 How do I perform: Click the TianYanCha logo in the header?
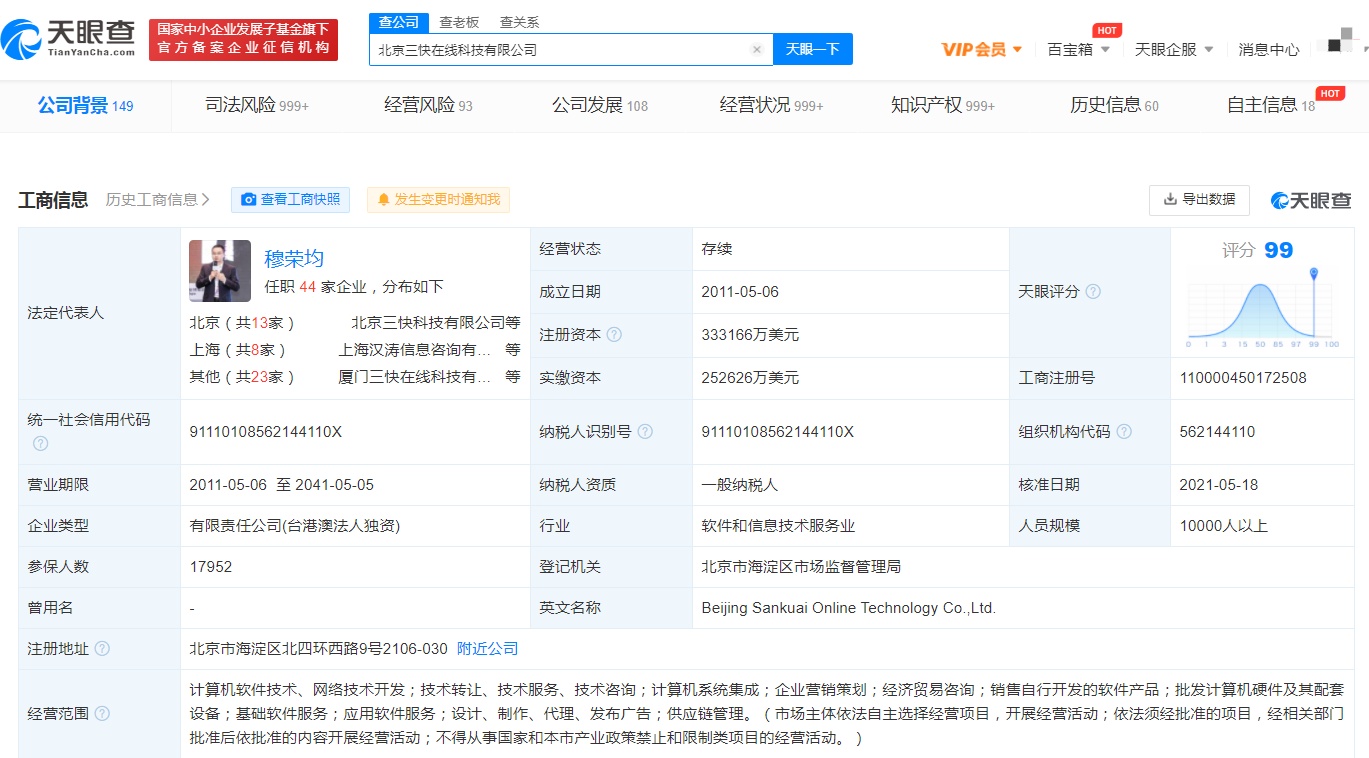click(x=68, y=39)
